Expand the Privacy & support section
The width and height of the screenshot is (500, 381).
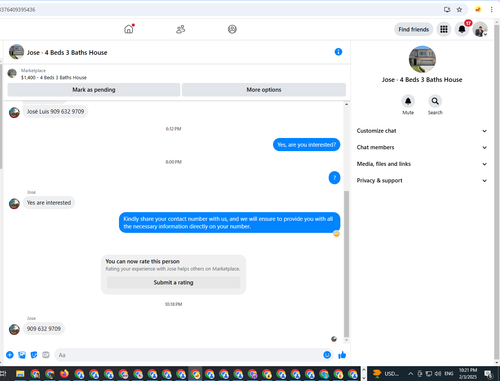pyautogui.click(x=422, y=181)
